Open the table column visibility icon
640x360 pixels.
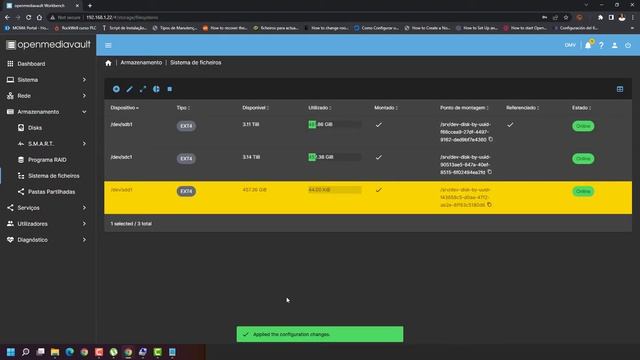point(620,89)
